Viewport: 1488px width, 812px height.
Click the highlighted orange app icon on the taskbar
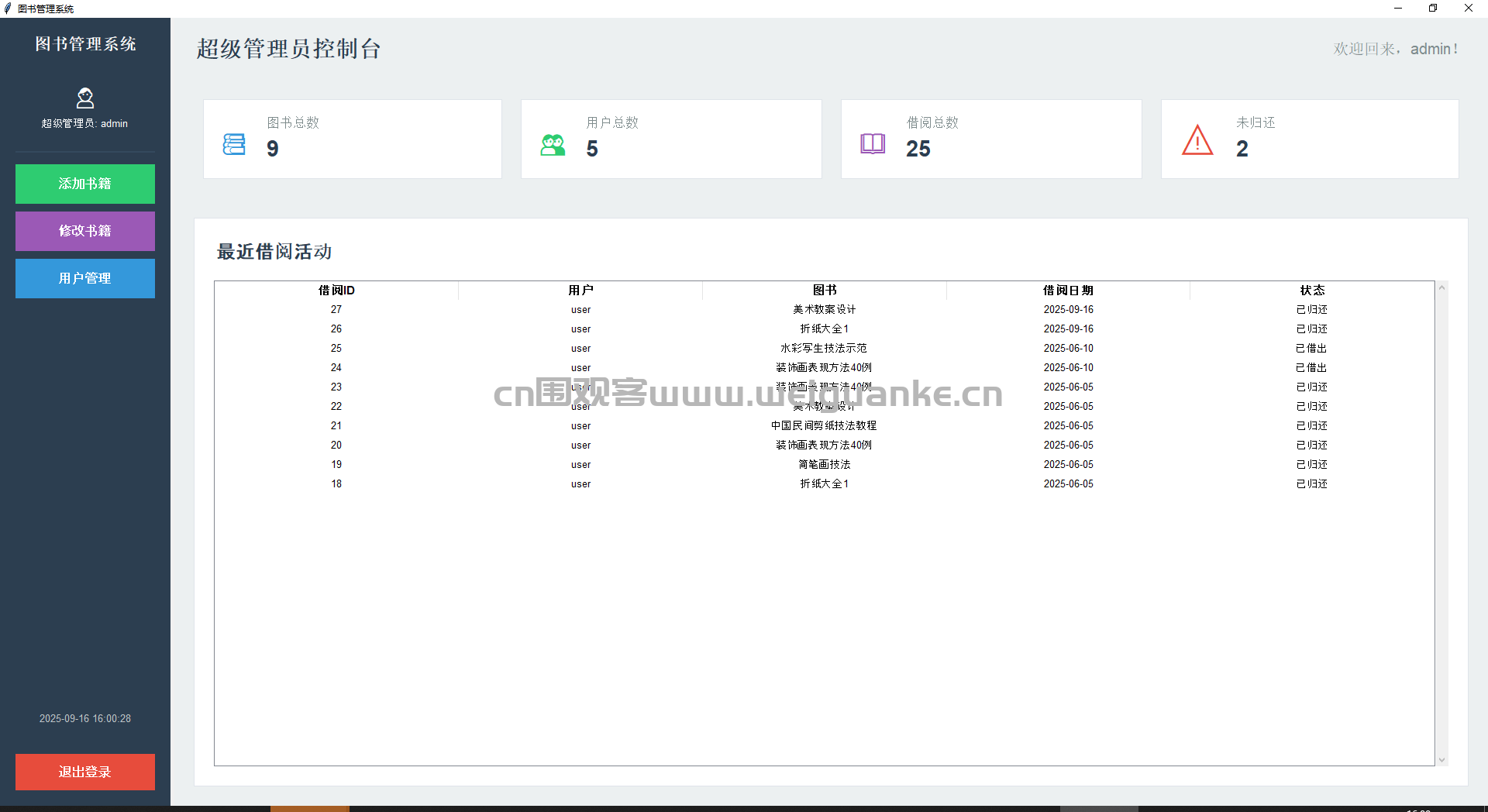pos(310,809)
